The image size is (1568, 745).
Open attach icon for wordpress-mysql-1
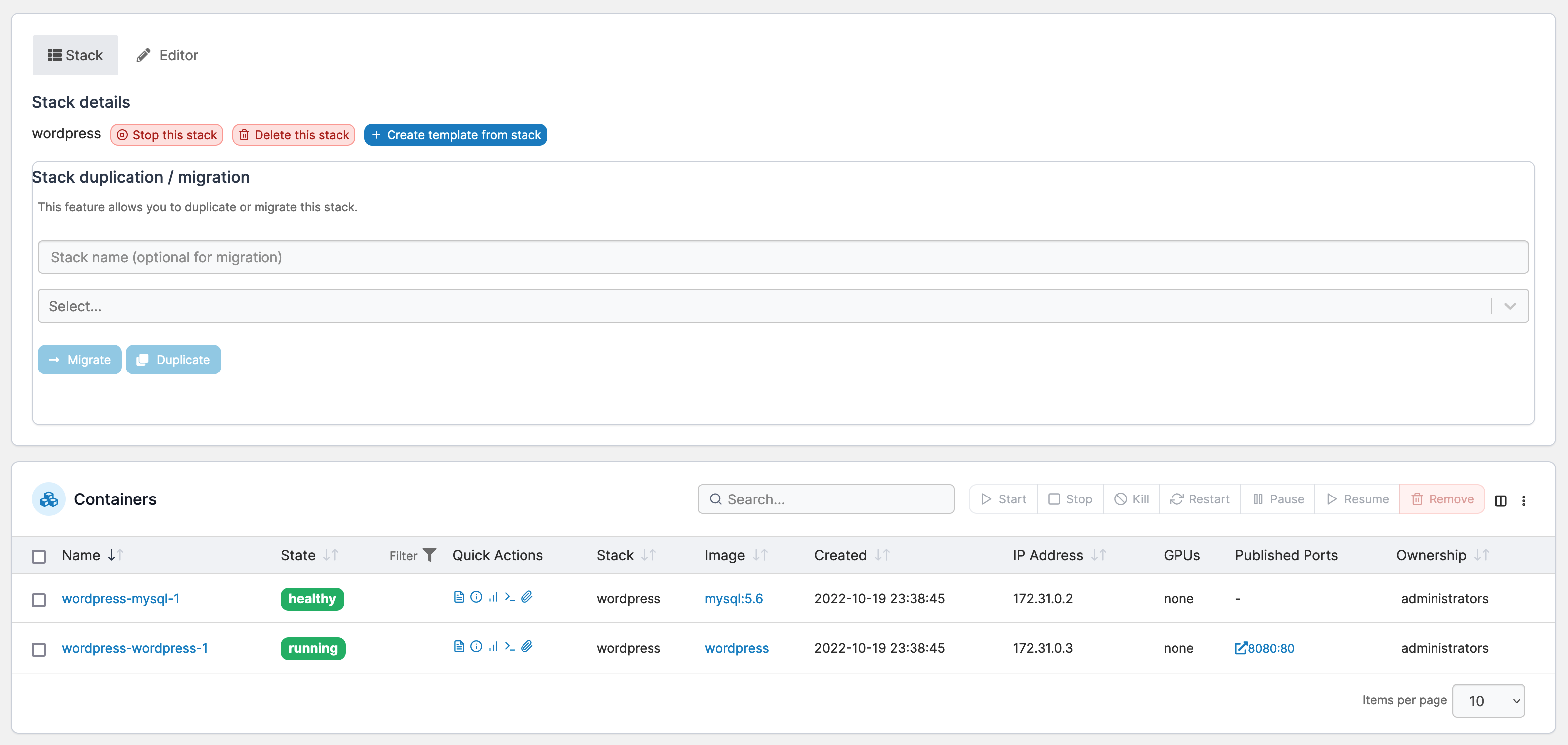[x=527, y=597]
